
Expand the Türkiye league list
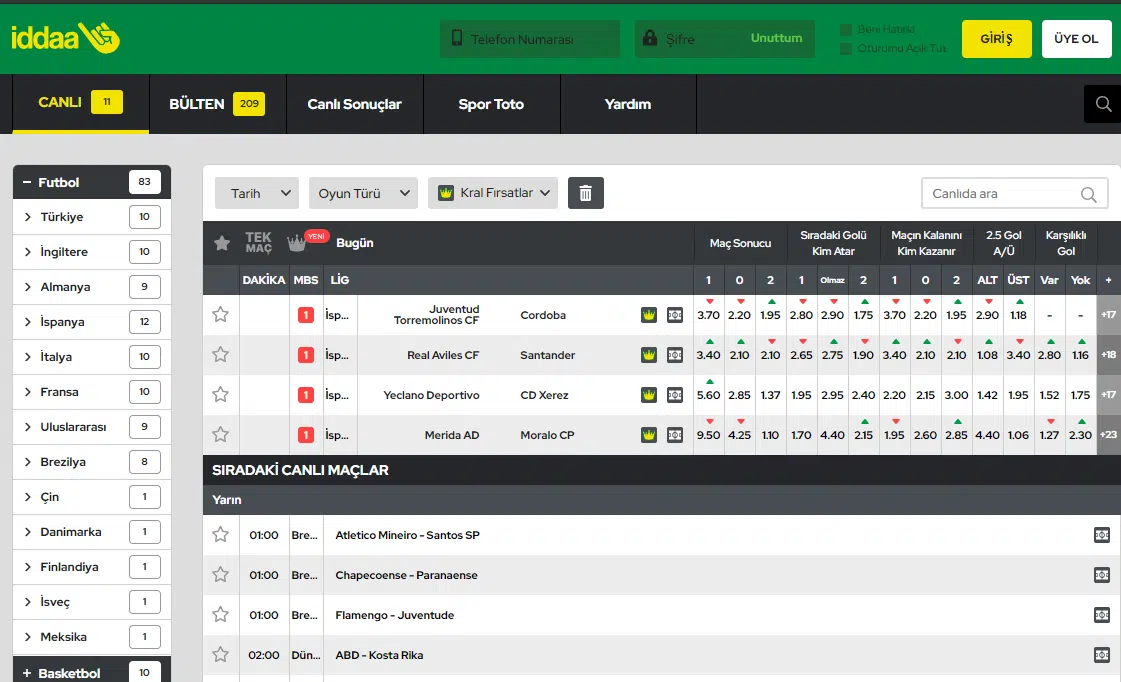(92, 217)
